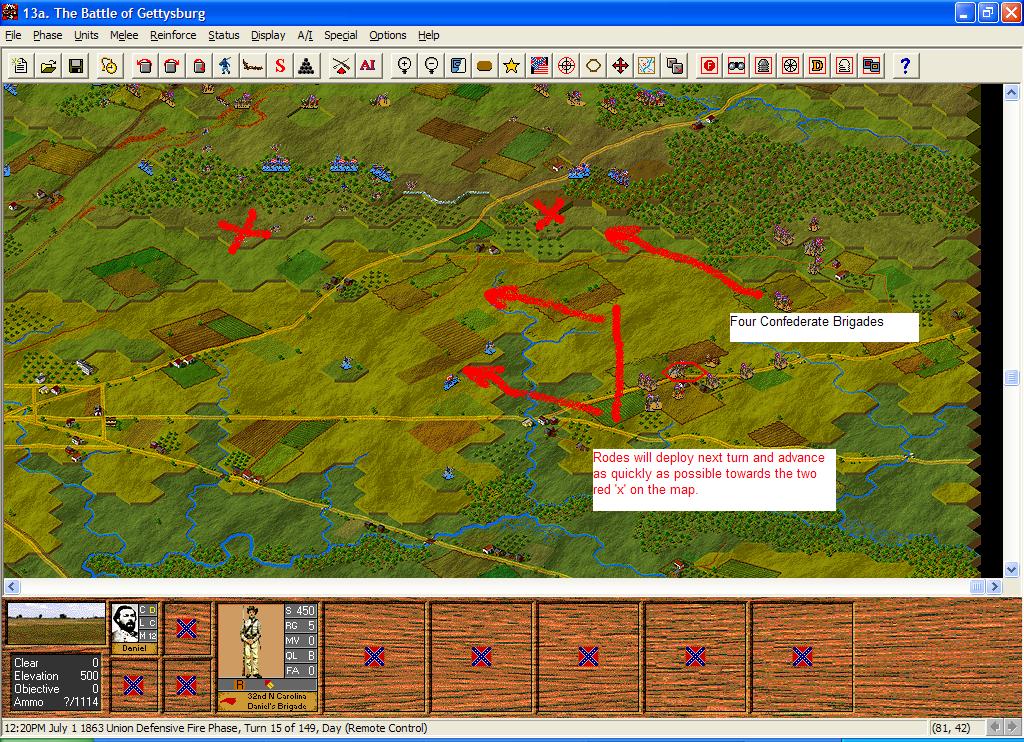Click the map's horizontal scrollbar left arrow

point(12,587)
